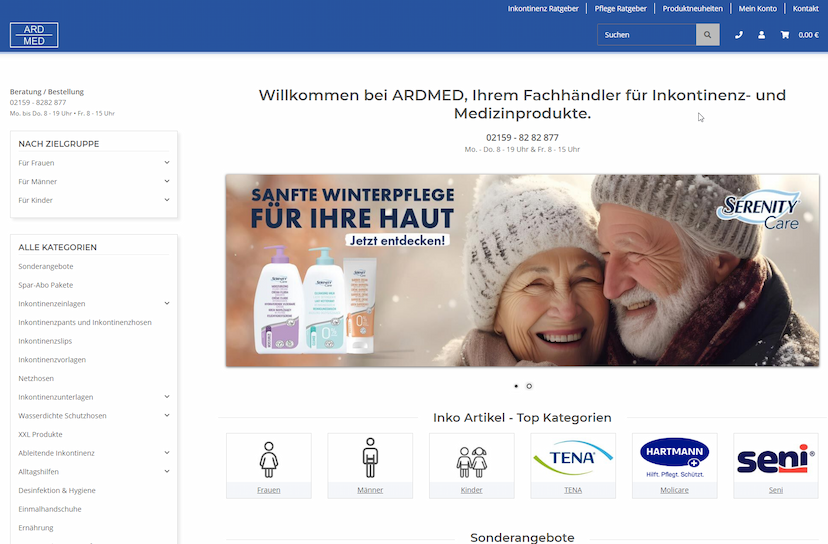Click the Molicare text link
This screenshot has height=544, width=828.
pyautogui.click(x=674, y=490)
